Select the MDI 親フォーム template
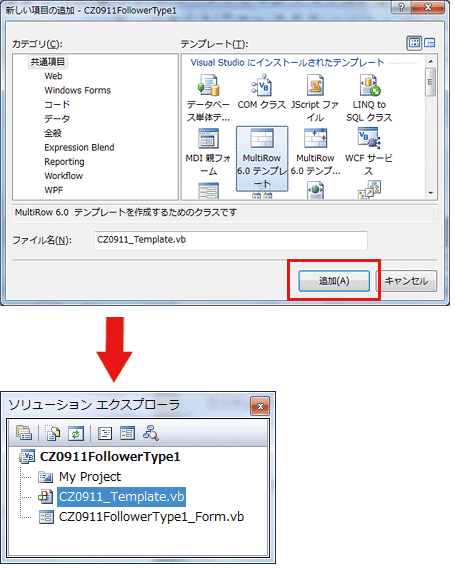Screen dimensions: 455x568 tap(208, 152)
